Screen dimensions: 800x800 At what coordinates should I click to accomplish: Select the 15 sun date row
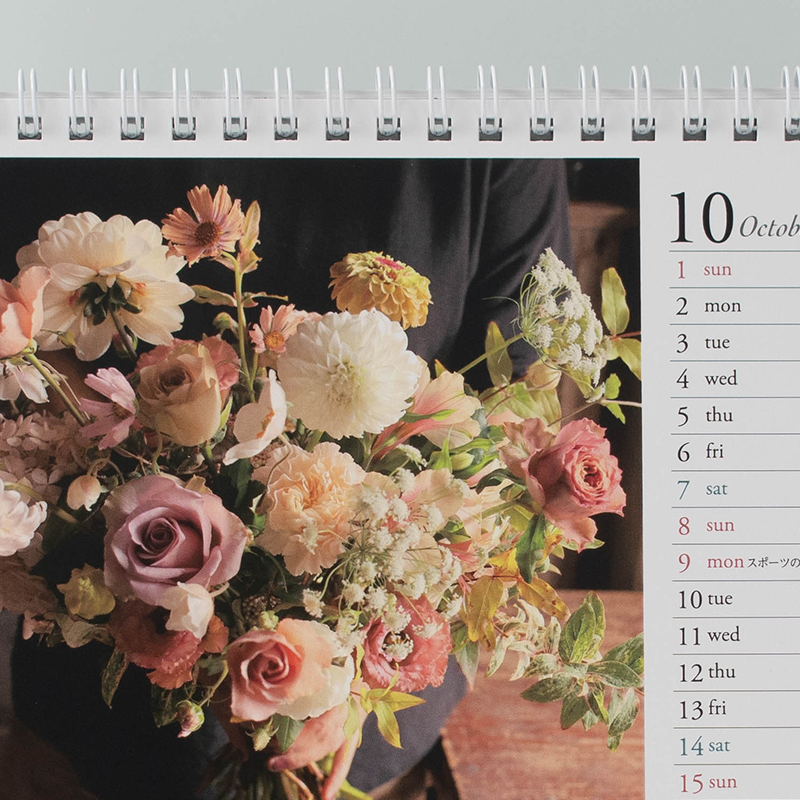pos(735,783)
